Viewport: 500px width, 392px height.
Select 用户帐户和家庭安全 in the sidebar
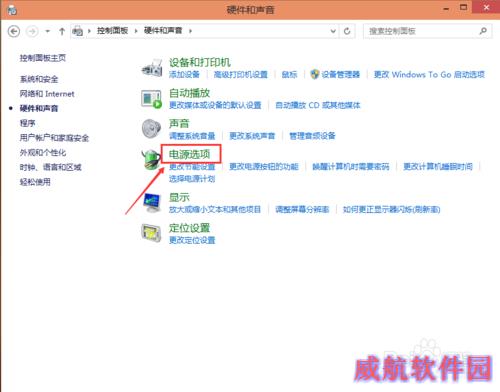(x=54, y=138)
